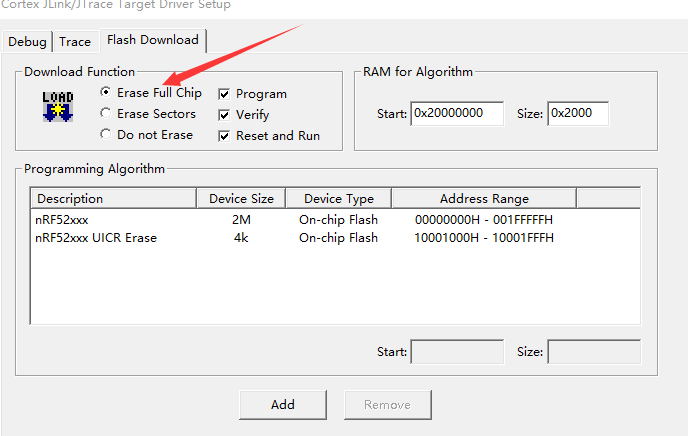Toggle the Program checkbox

[253, 94]
